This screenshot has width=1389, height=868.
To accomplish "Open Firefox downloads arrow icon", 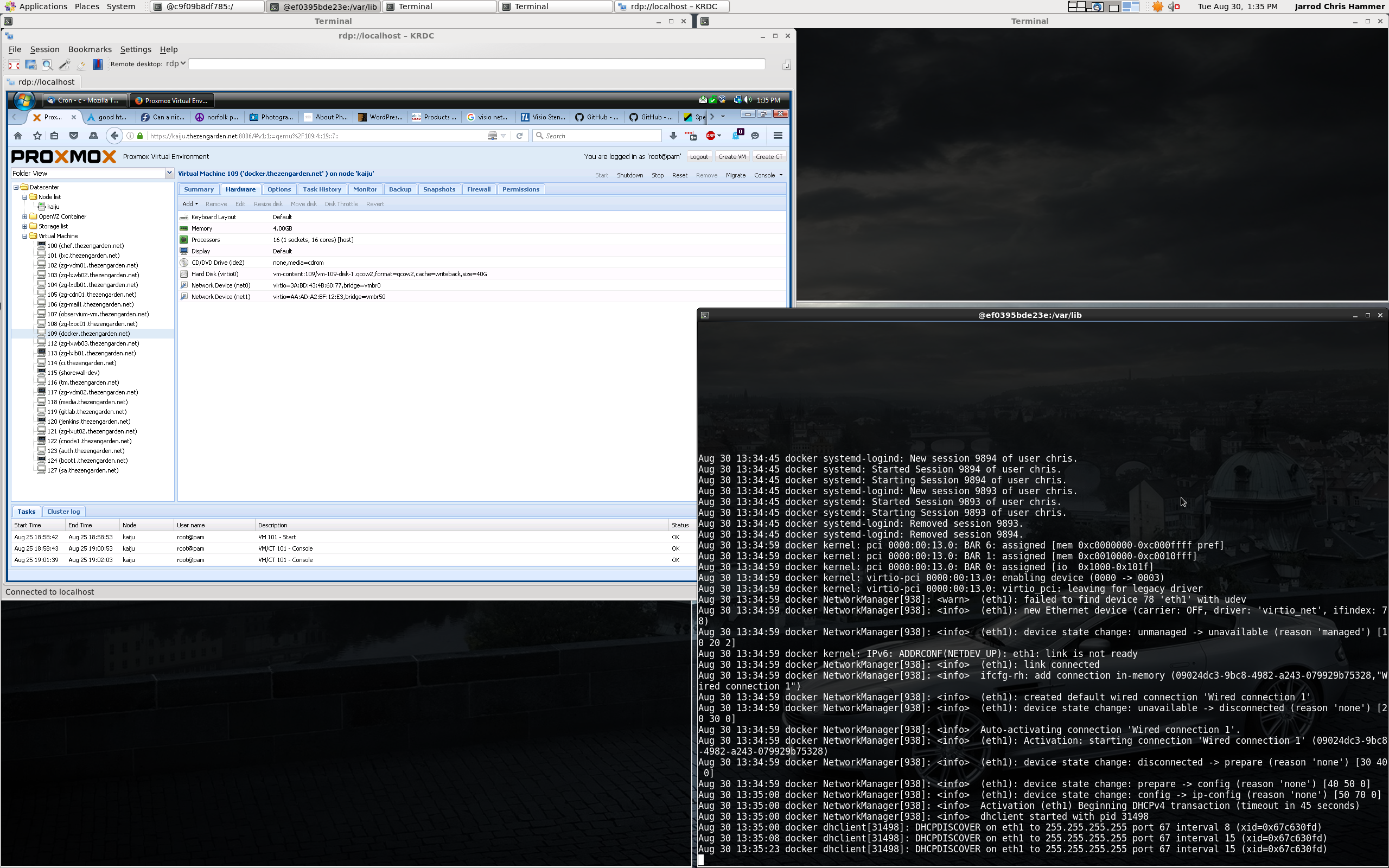I will click(673, 136).
